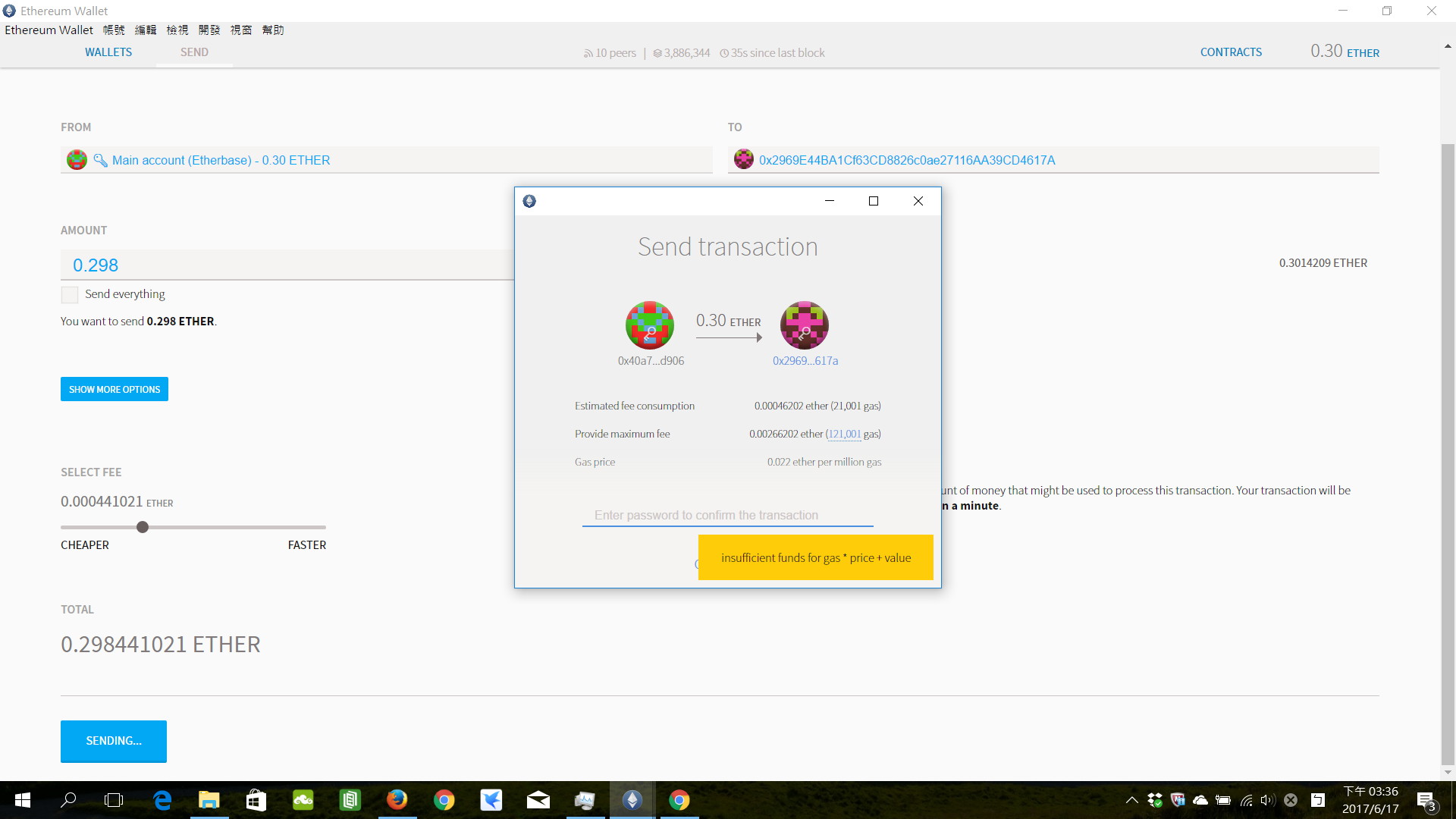Screen dimensions: 1456x819
Task: Click Enter password to confirm transaction field
Action: coord(728,515)
